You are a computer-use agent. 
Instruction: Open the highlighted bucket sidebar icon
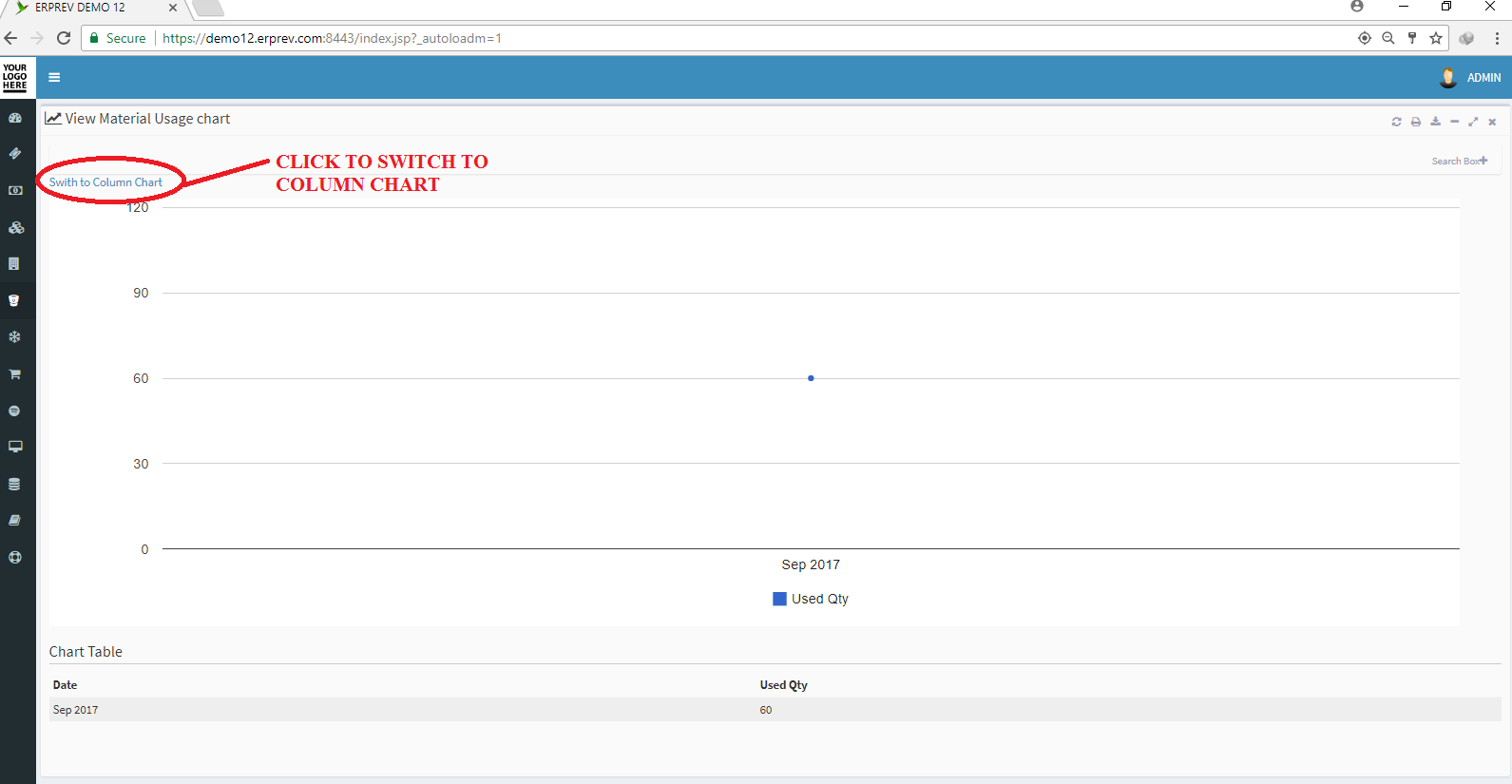coord(14,300)
